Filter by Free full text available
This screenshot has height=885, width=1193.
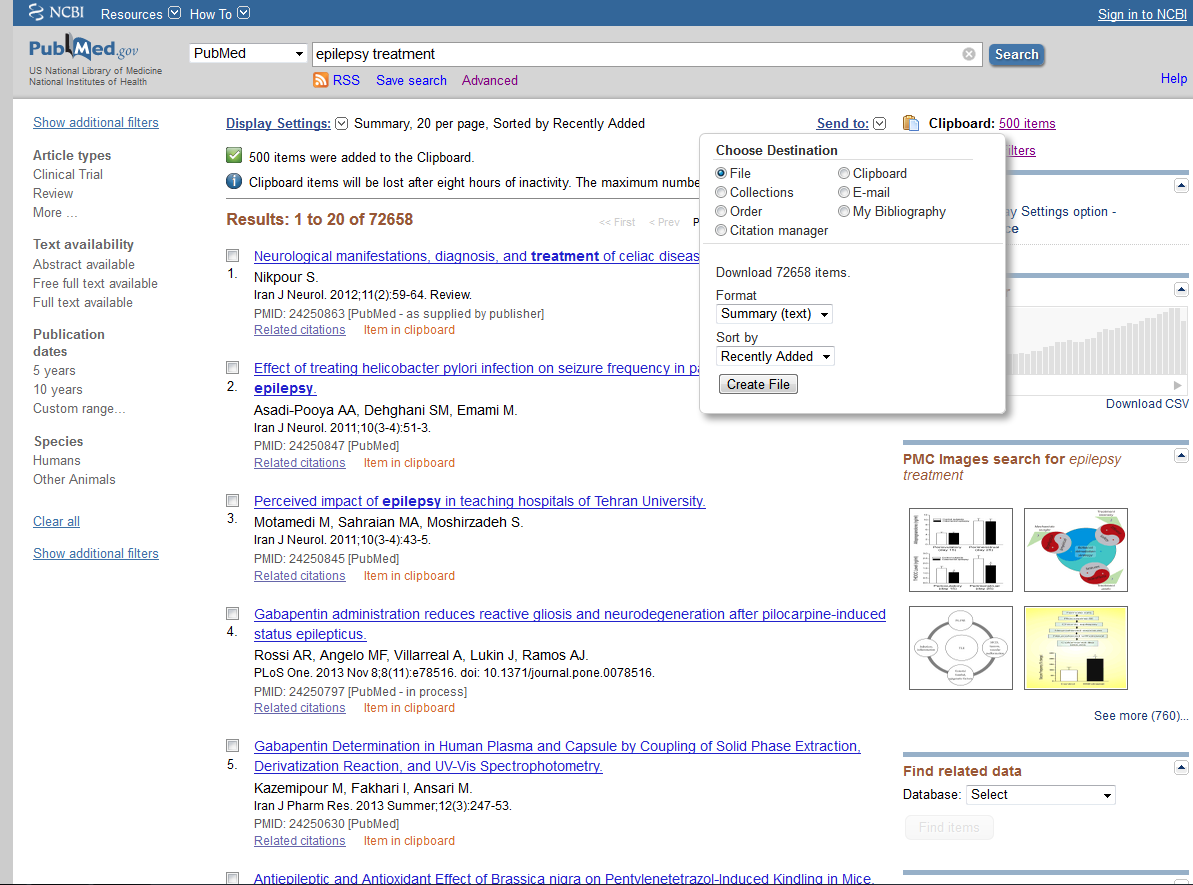95,284
